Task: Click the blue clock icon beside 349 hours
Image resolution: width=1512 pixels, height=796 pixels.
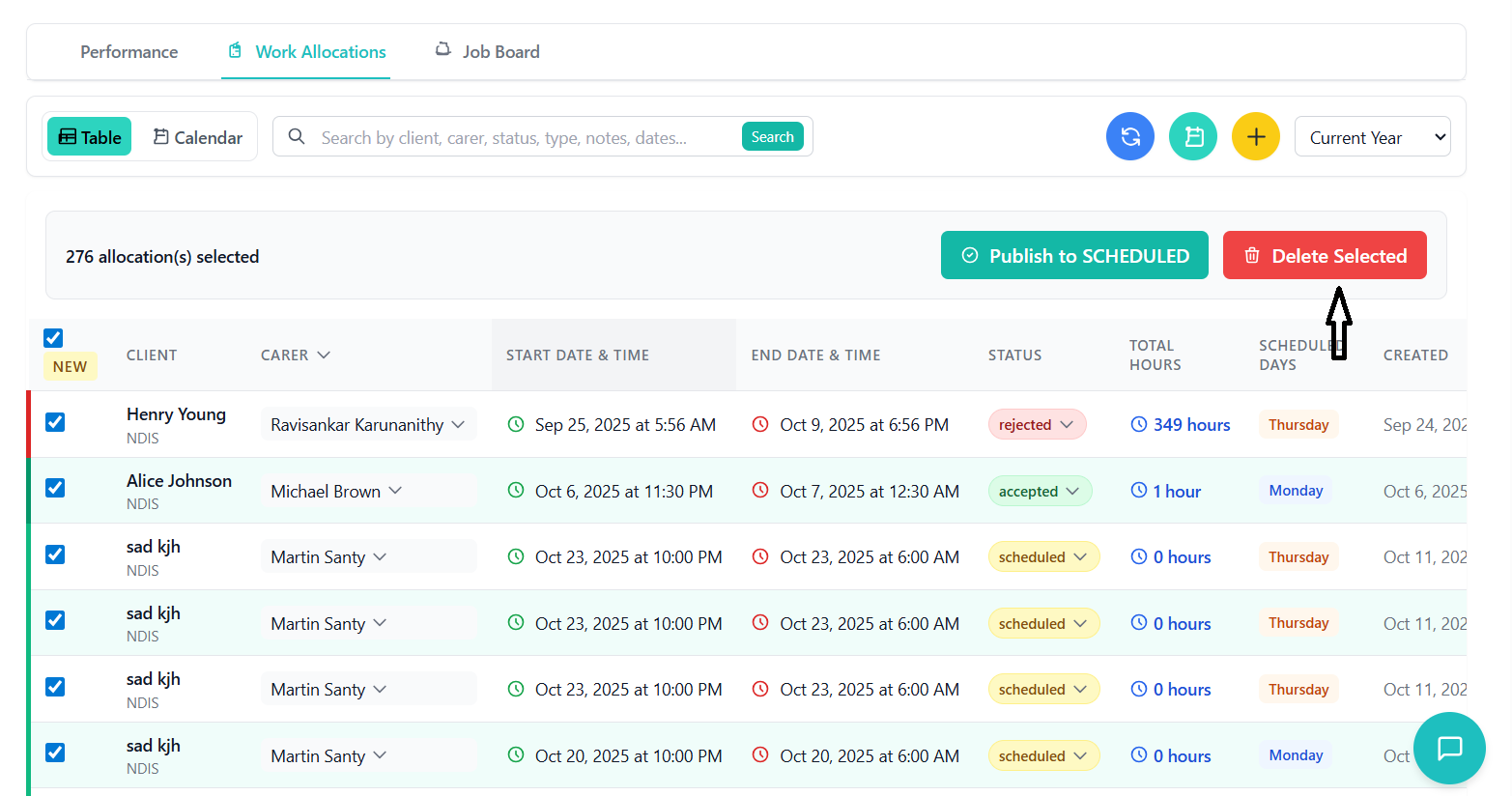Action: [1139, 424]
